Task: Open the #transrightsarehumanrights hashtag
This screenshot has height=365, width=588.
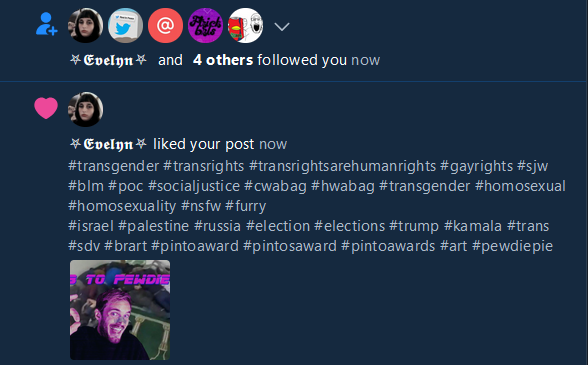Action: [342, 166]
